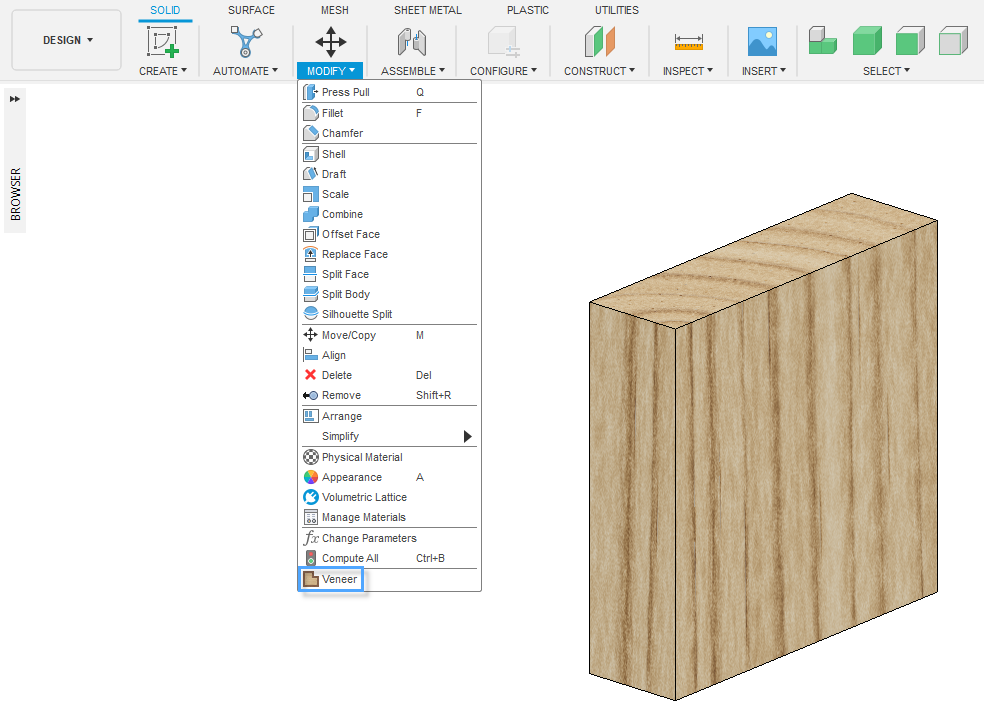The image size is (984, 717).
Task: Expand the Browser panel
Action: (x=15, y=99)
